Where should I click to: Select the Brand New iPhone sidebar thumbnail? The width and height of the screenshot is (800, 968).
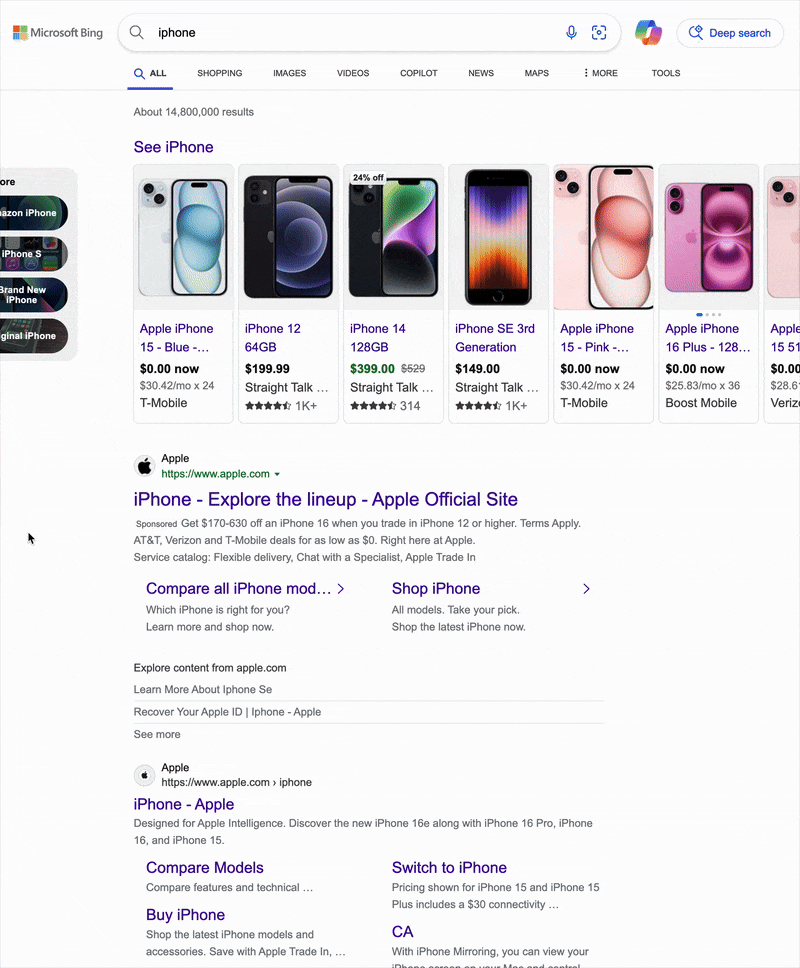[x=30, y=295]
